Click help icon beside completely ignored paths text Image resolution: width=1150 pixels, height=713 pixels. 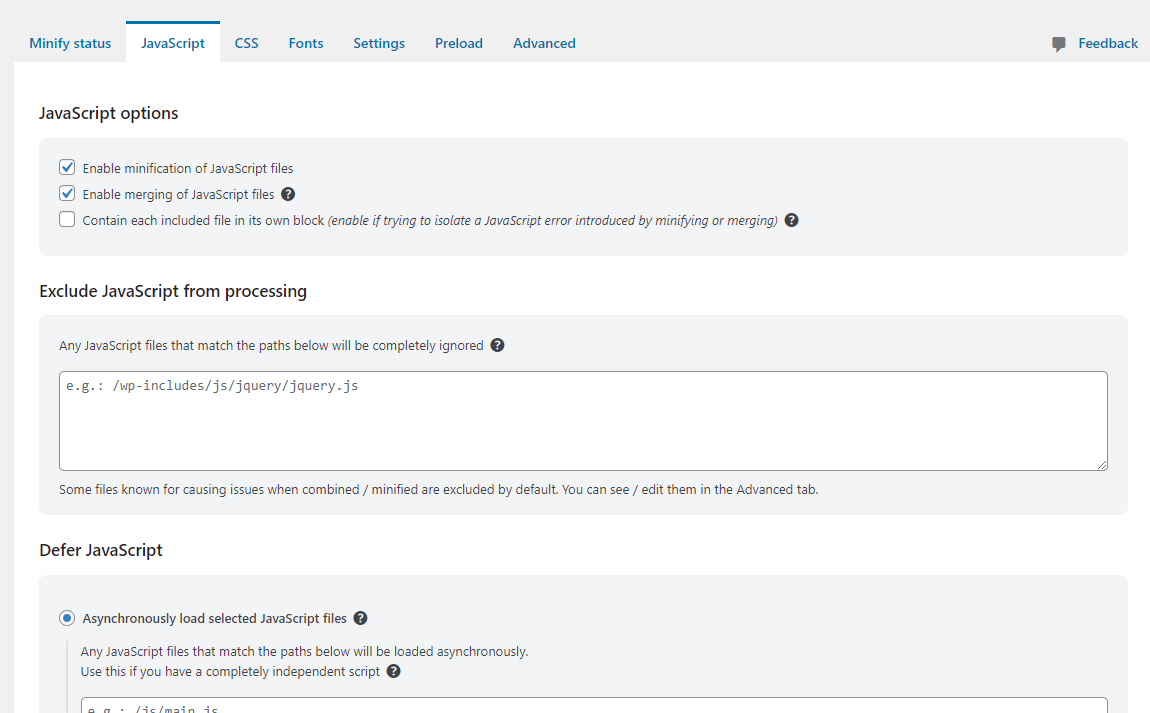pos(497,345)
